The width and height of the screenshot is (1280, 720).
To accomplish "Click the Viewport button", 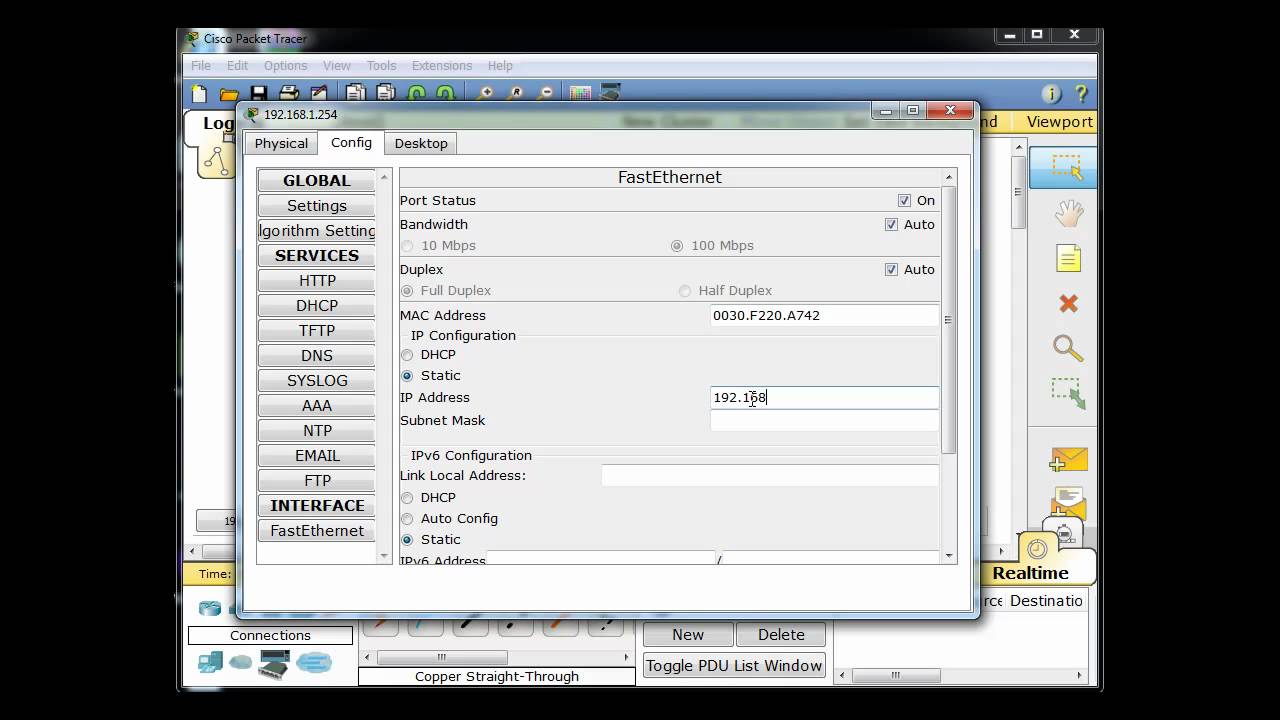I will (x=1059, y=121).
